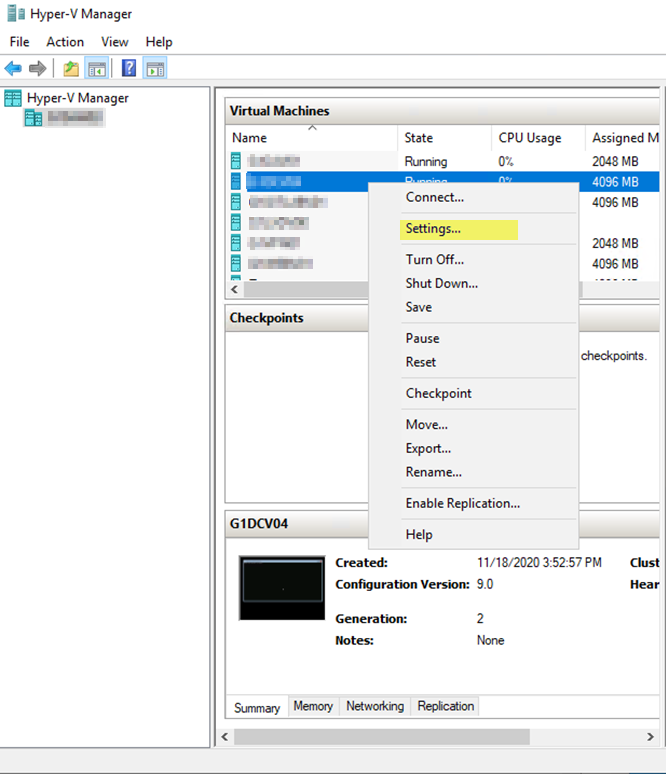Viewport: 666px width, 774px height.
Task: Switch to the Memory tab
Action: (313, 706)
